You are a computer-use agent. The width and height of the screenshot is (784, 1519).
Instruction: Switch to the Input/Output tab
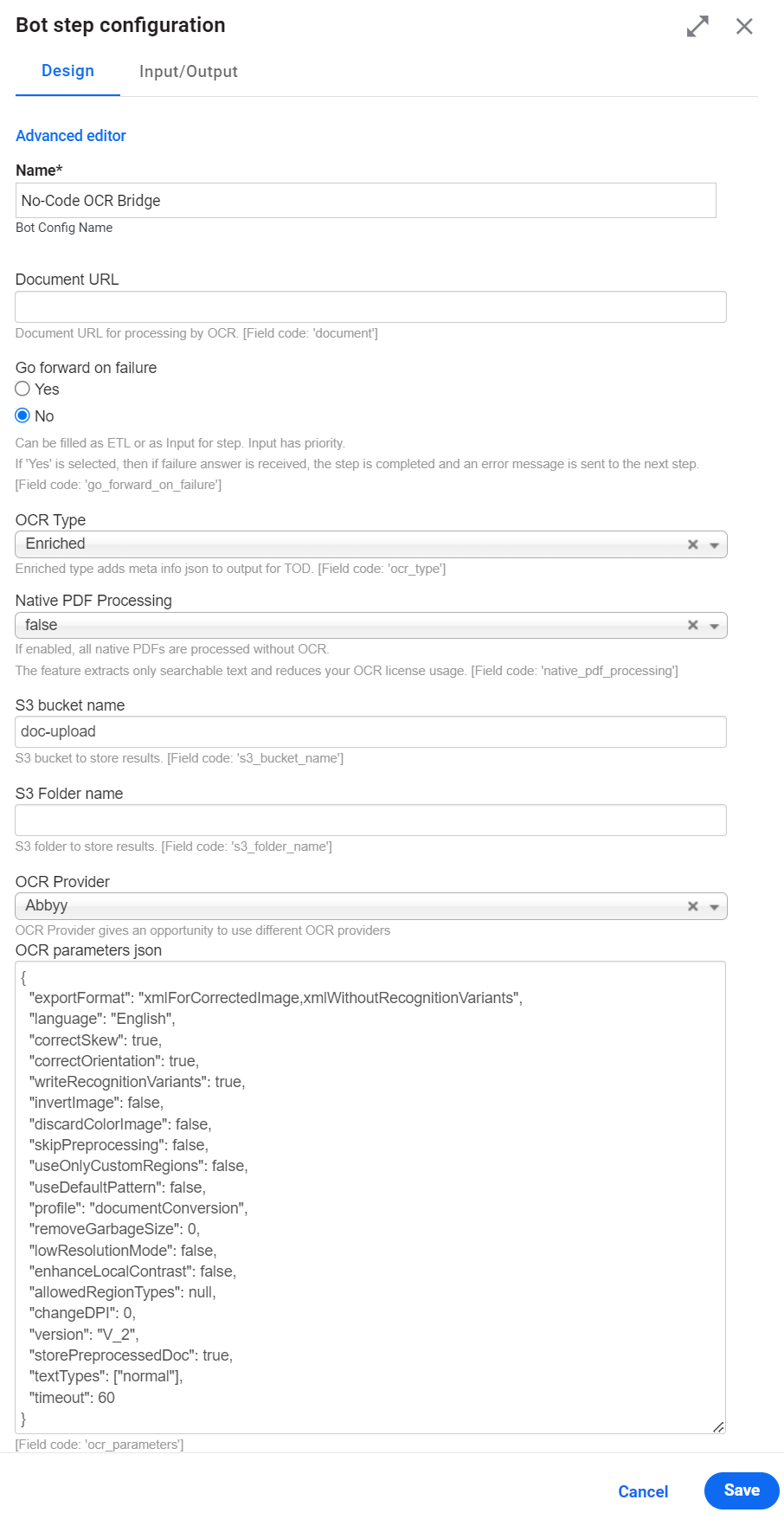click(x=189, y=72)
